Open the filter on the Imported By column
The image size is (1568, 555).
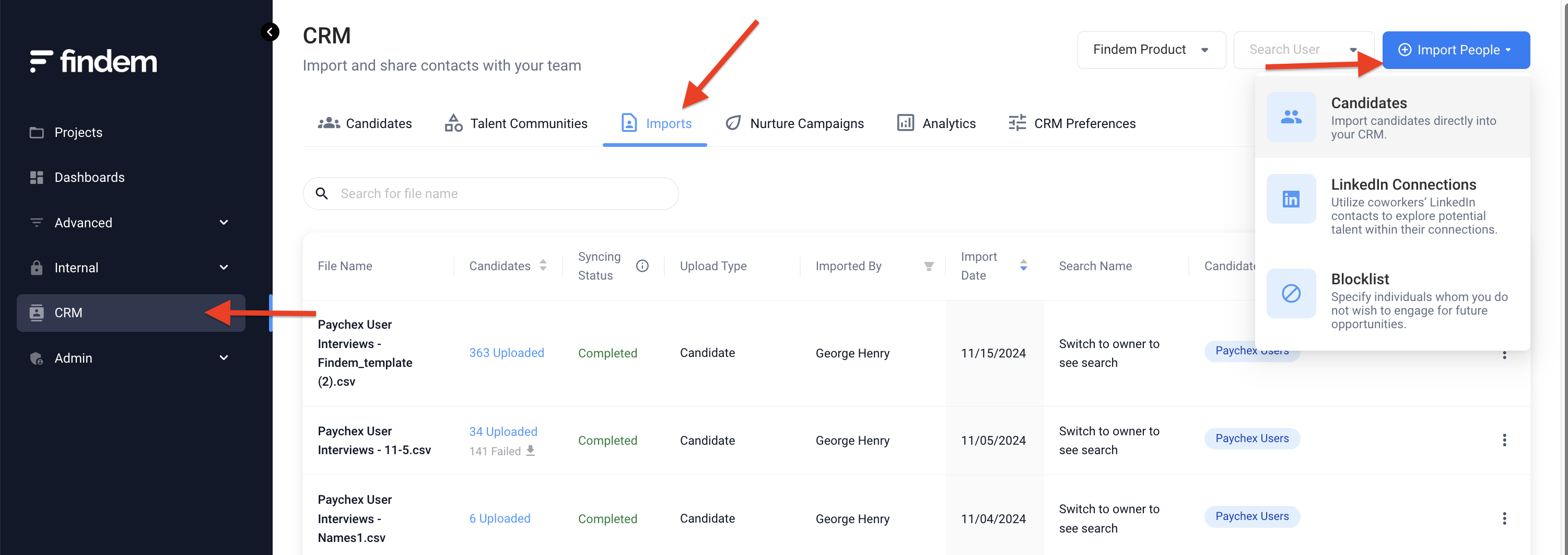point(928,266)
